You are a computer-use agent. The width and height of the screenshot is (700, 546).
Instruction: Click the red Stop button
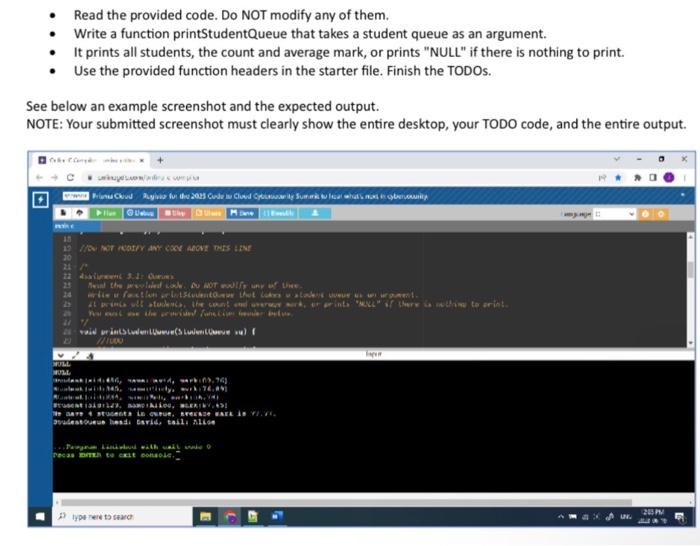[175, 213]
